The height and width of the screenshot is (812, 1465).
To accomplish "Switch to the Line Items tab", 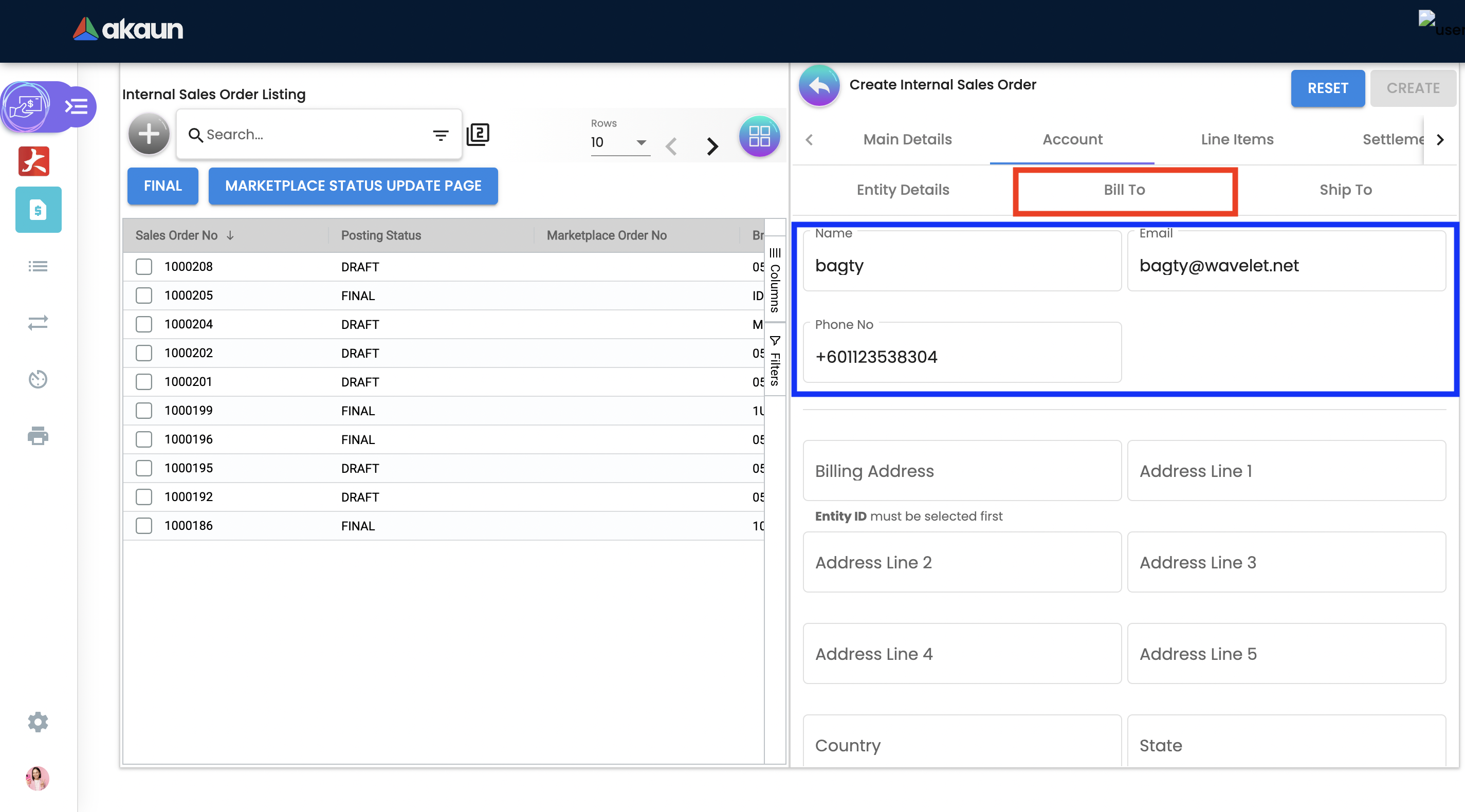I will 1236,139.
